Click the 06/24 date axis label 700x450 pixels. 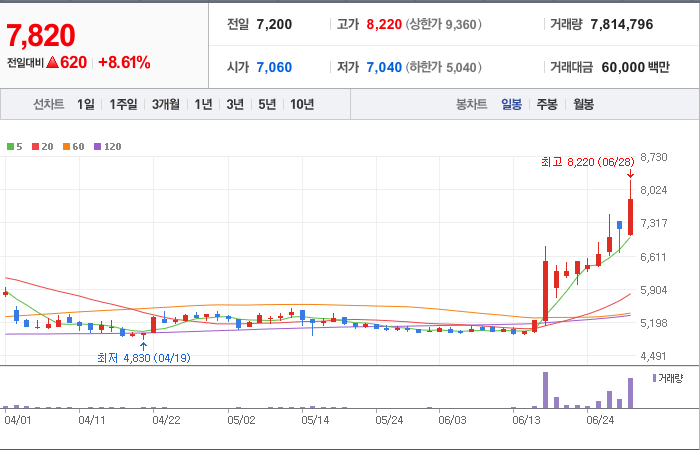600,420
